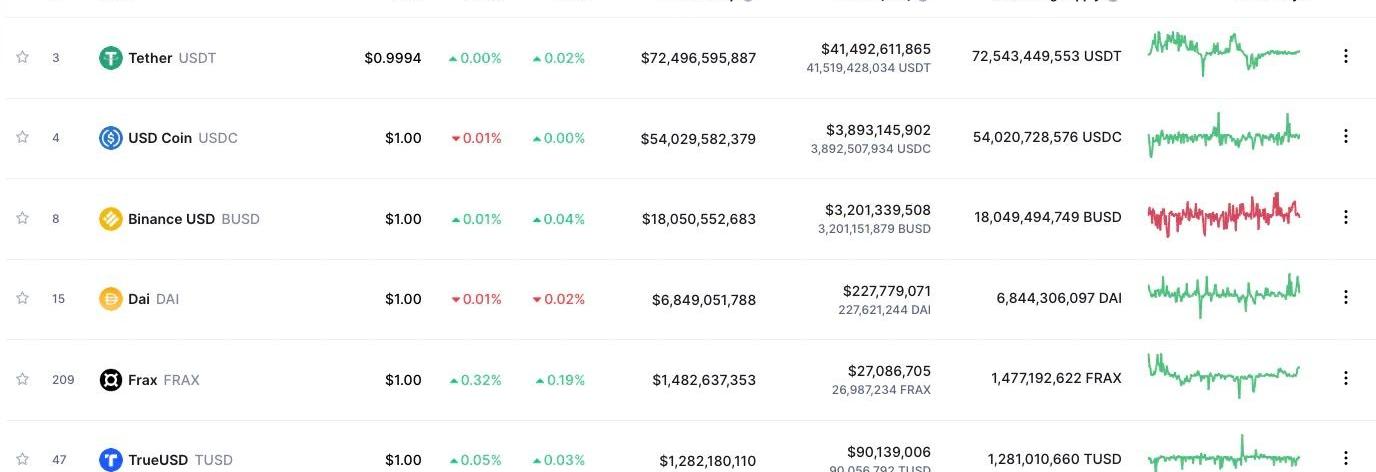
Task: Star the Dai row
Action: (x=22, y=298)
